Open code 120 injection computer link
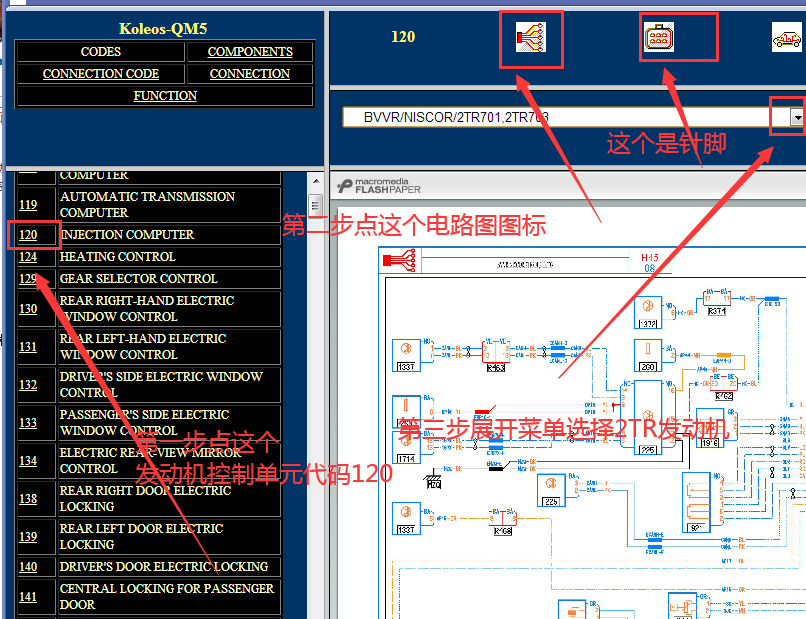806x619 pixels. click(x=28, y=235)
